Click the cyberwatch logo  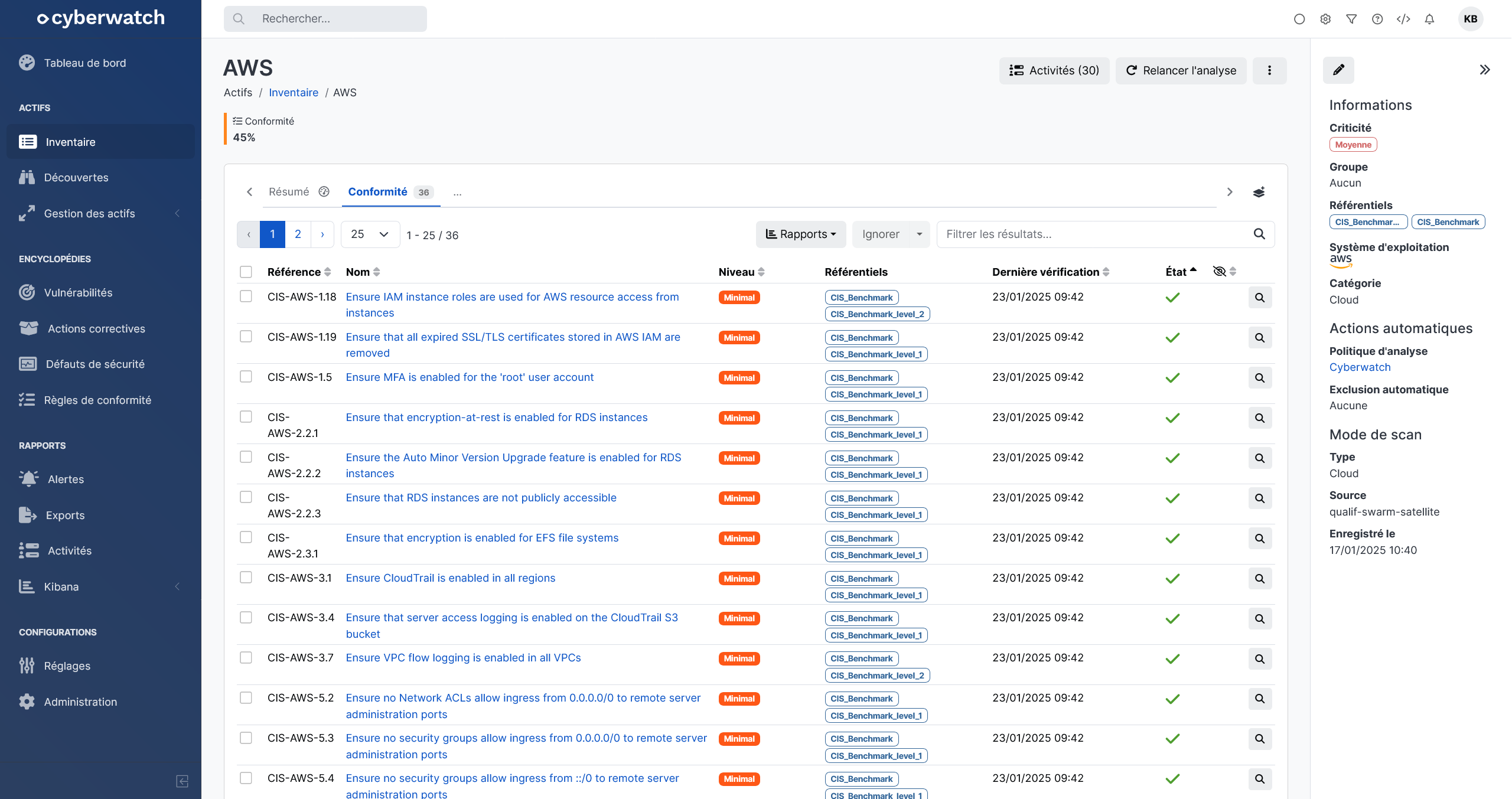pyautogui.click(x=100, y=18)
